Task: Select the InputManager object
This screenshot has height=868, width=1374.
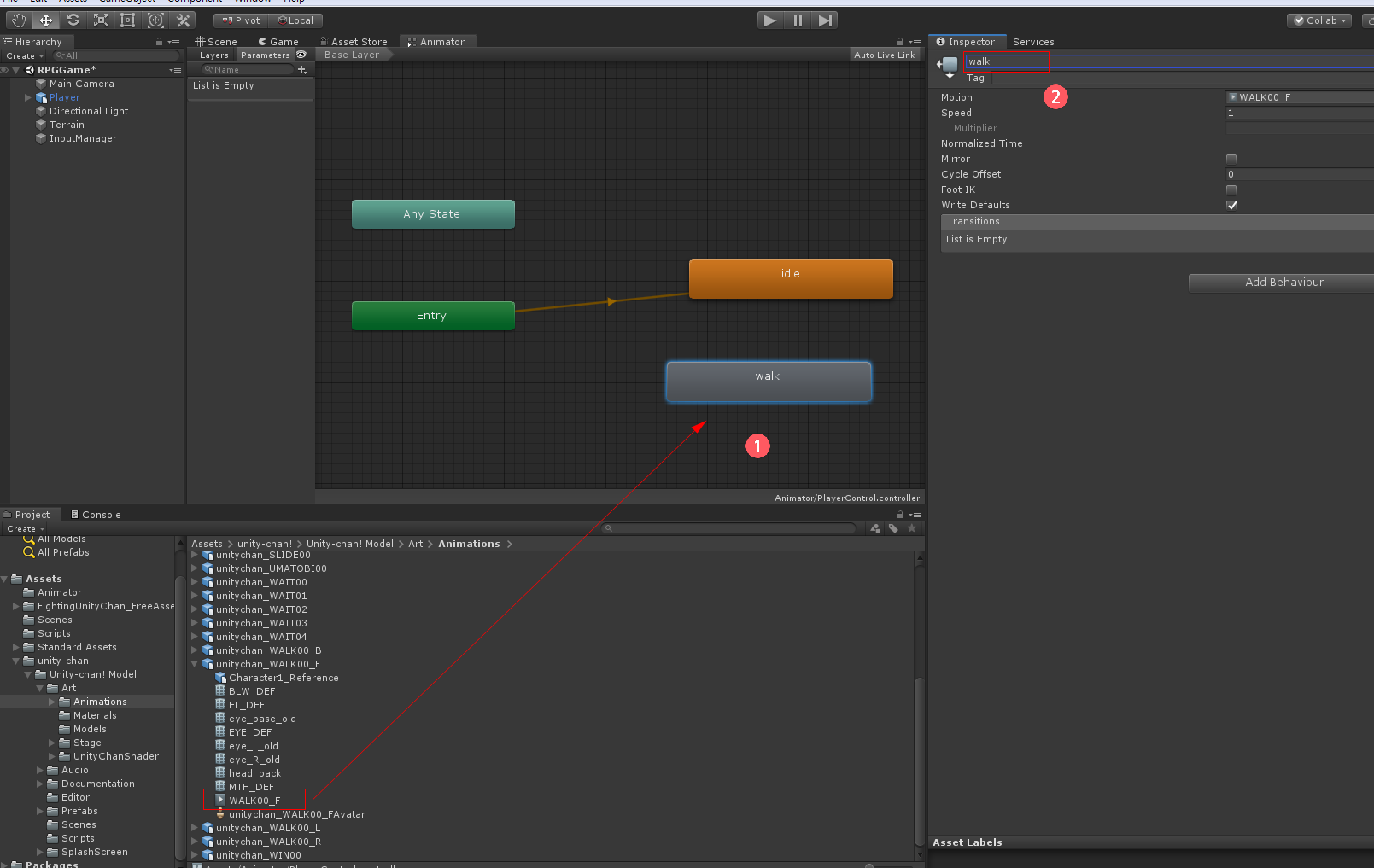Action: click(x=83, y=138)
